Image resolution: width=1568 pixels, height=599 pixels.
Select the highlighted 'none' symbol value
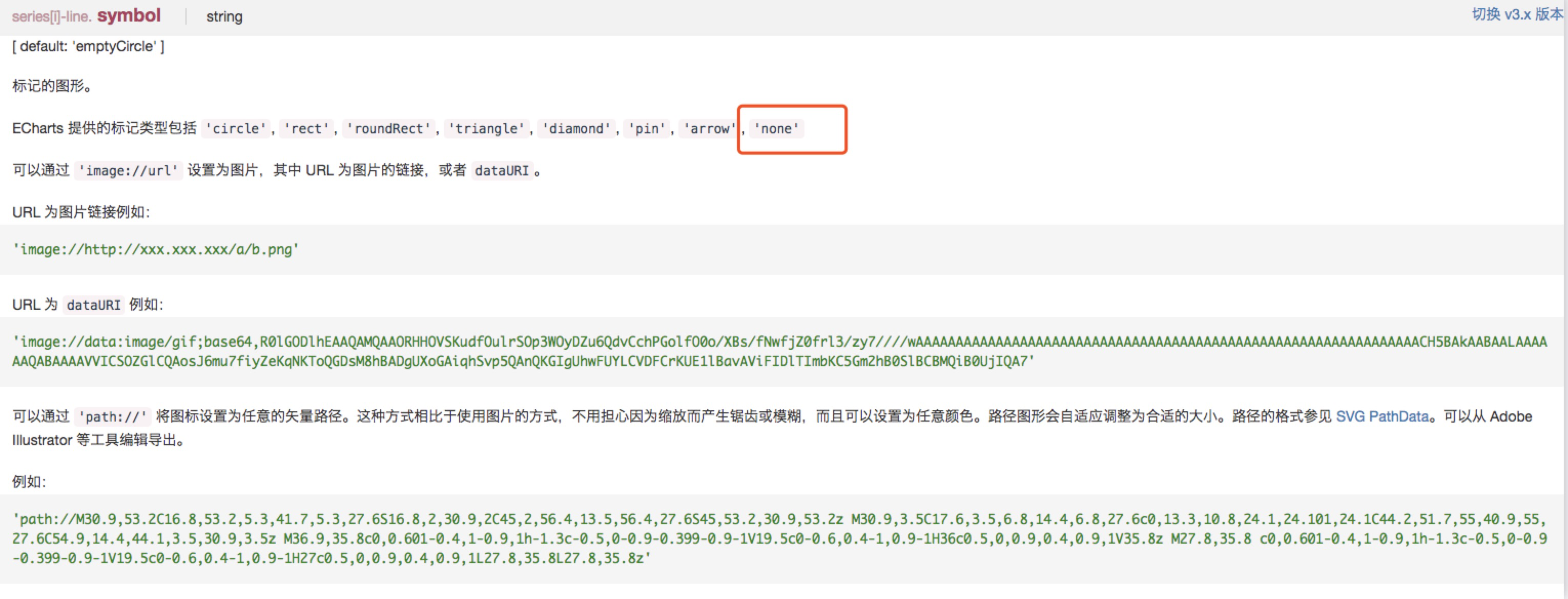(777, 129)
